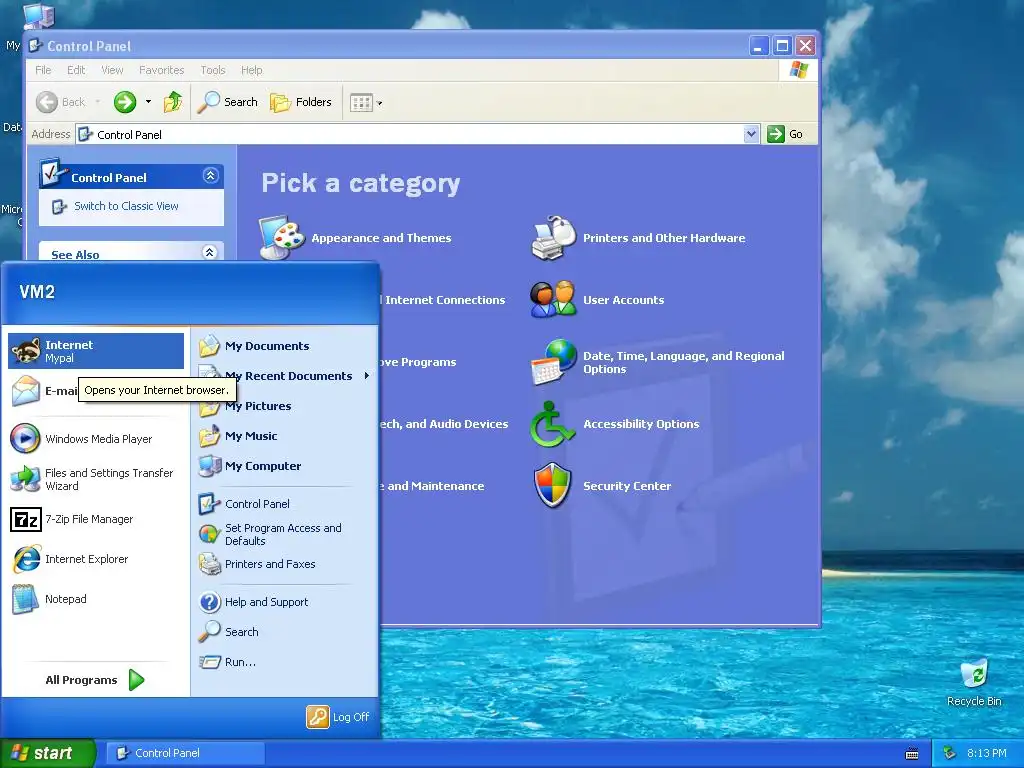Open Appearance and Themes category icon

(281, 238)
